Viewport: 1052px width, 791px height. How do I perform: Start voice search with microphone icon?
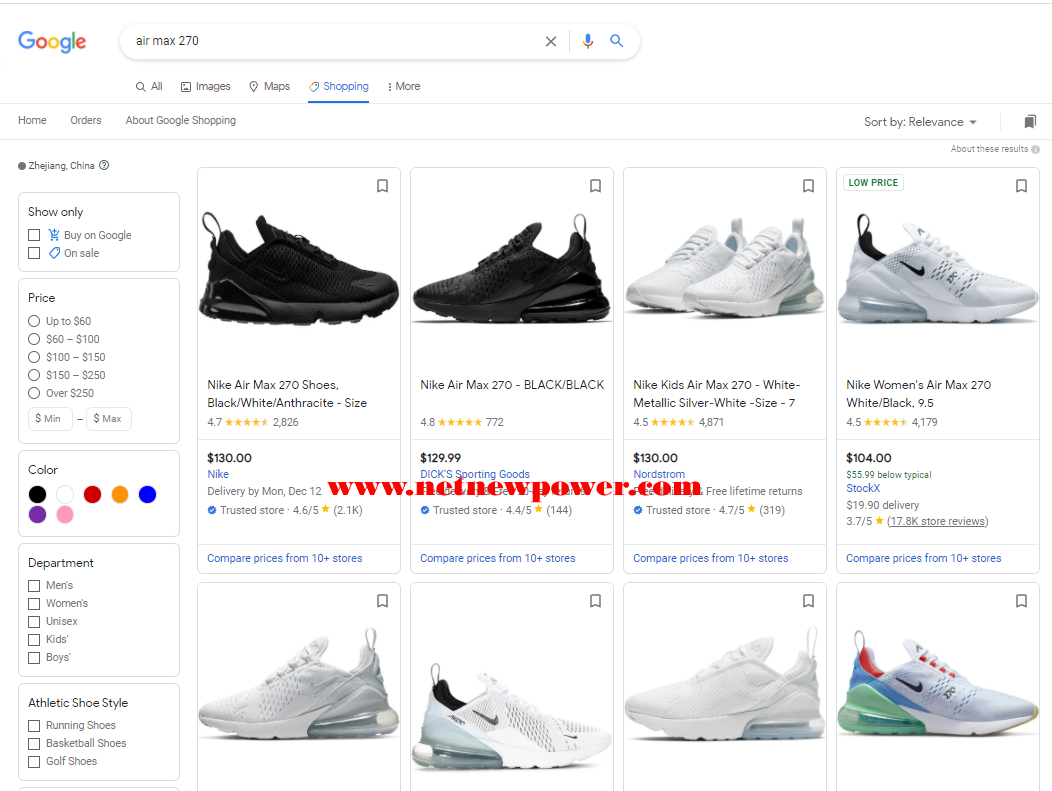[x=588, y=41]
